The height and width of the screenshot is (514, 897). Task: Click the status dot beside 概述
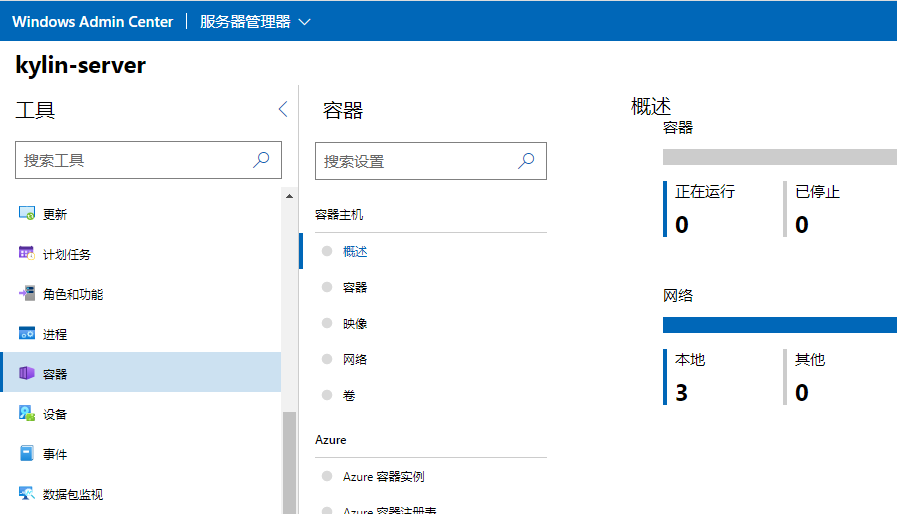coord(327,251)
